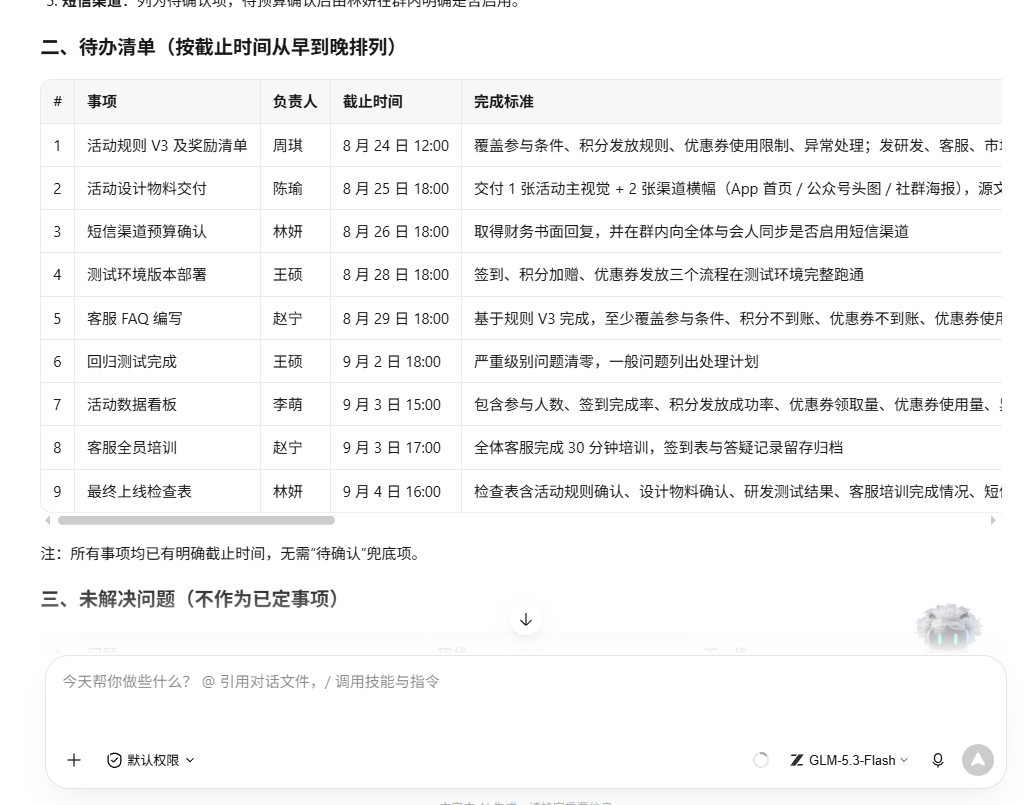Image resolution: width=1024 pixels, height=805 pixels.
Task: Click deadline 8 月 29 日 18:00
Action: 396,319
